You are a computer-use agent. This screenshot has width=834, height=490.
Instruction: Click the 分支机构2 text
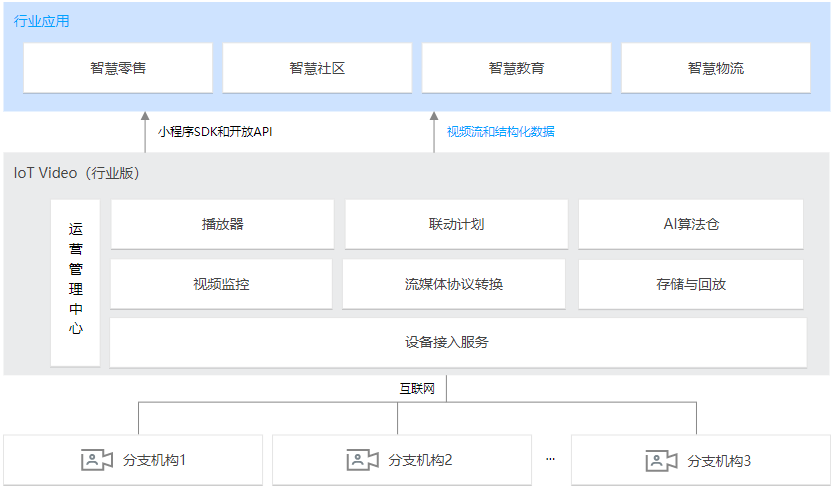(420, 460)
